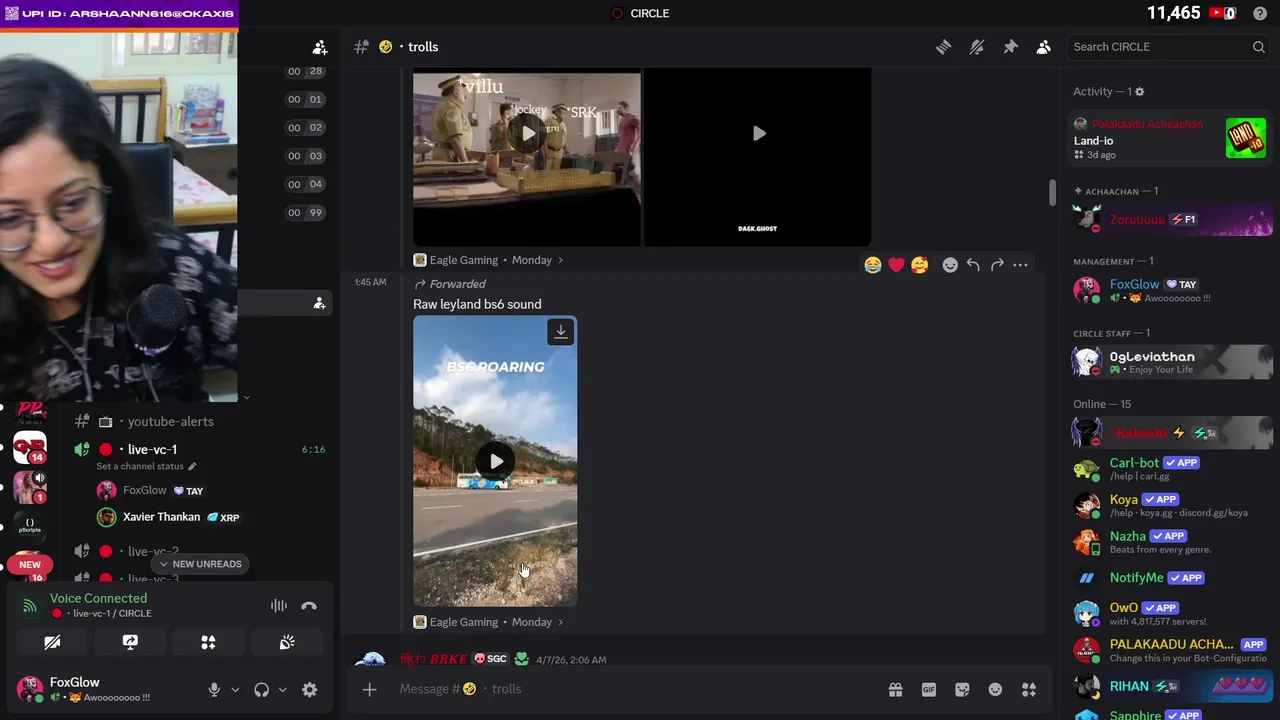Jump to NEW UNREADS
Viewport: 1280px width, 720px height.
click(x=199, y=564)
